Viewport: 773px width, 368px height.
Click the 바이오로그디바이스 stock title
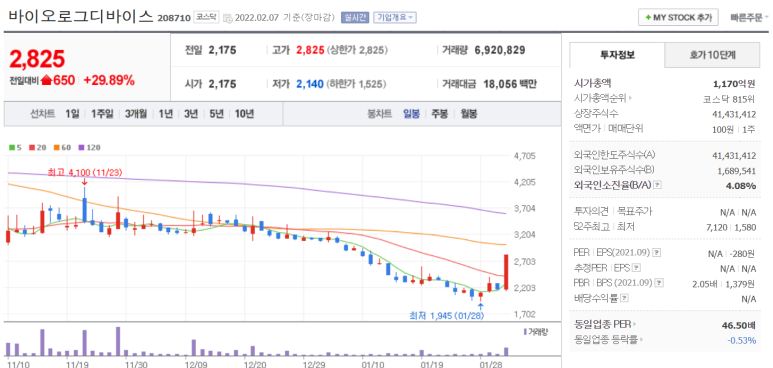coord(81,16)
